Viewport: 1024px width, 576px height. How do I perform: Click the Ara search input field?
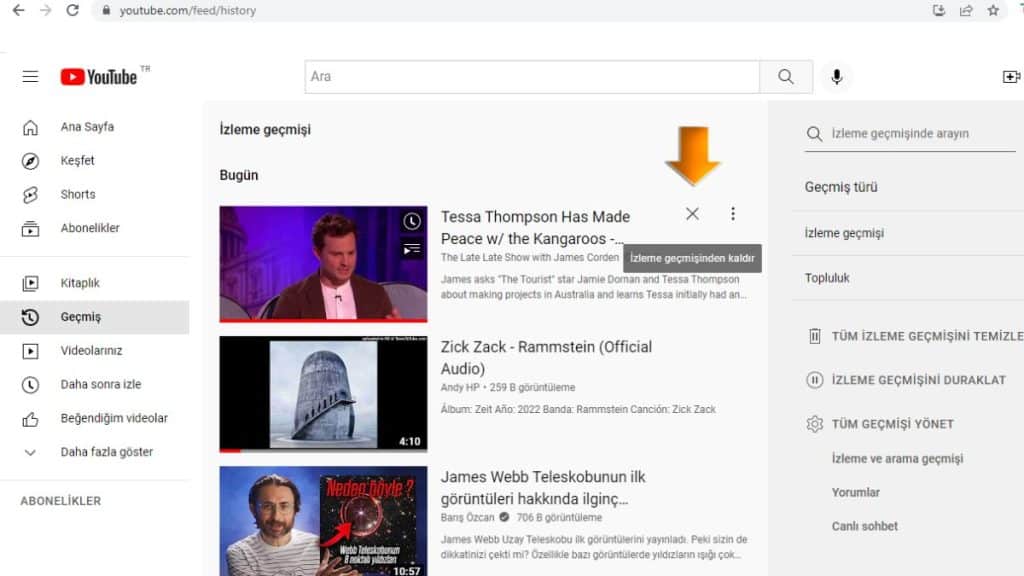[532, 76]
